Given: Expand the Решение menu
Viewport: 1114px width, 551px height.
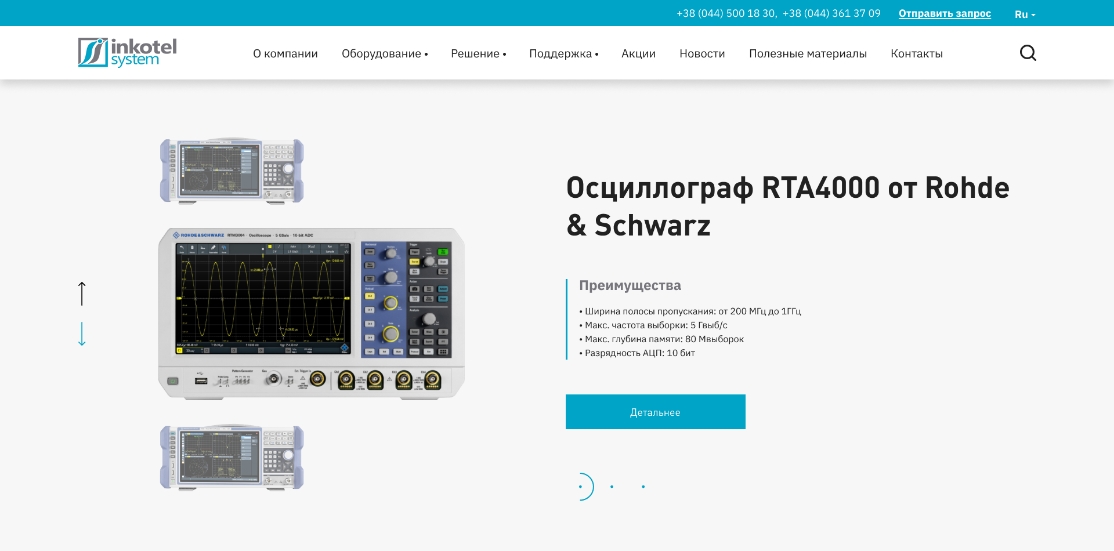Looking at the screenshot, I should [478, 54].
